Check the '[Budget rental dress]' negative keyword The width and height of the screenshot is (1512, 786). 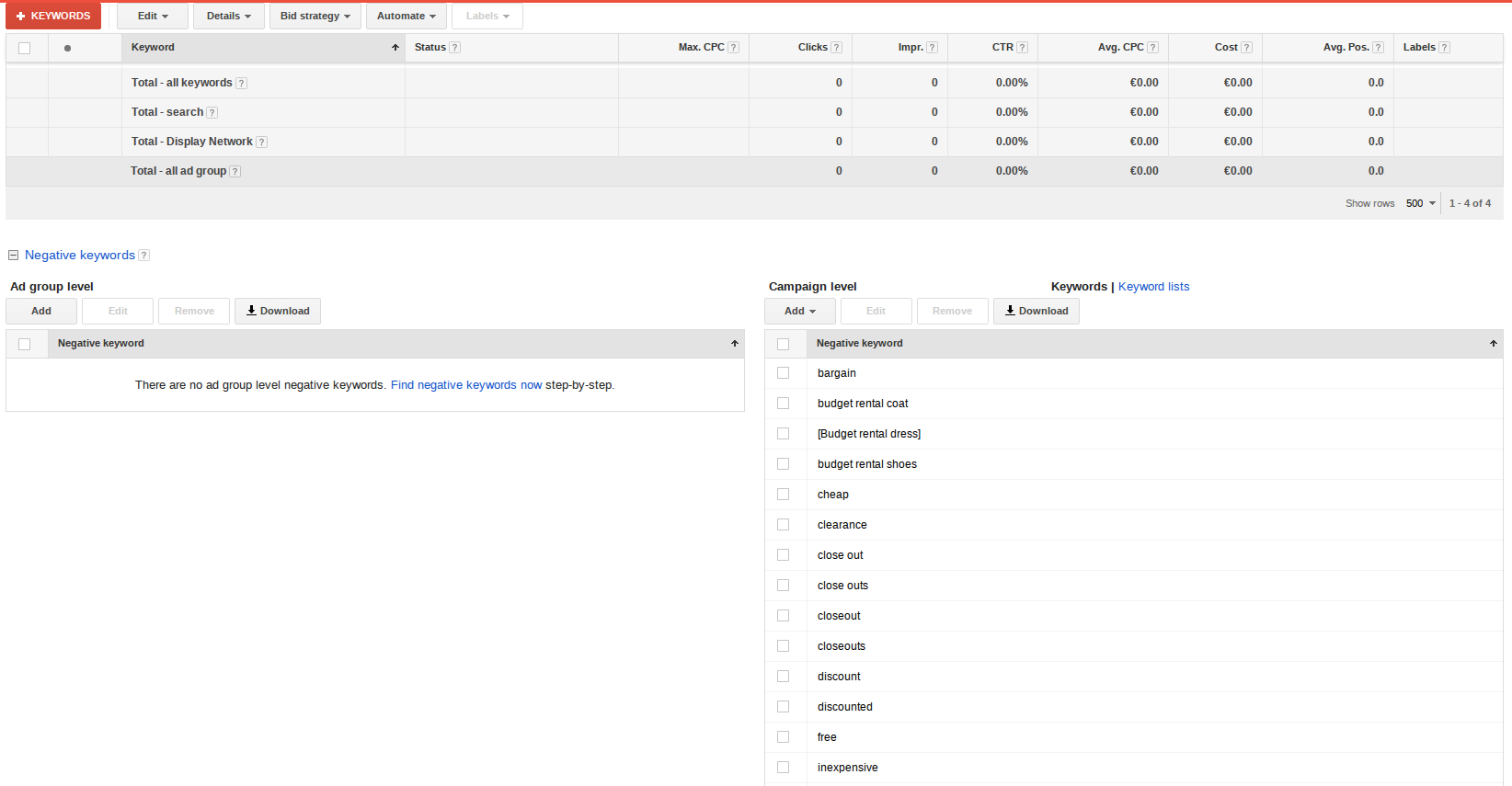coord(784,434)
